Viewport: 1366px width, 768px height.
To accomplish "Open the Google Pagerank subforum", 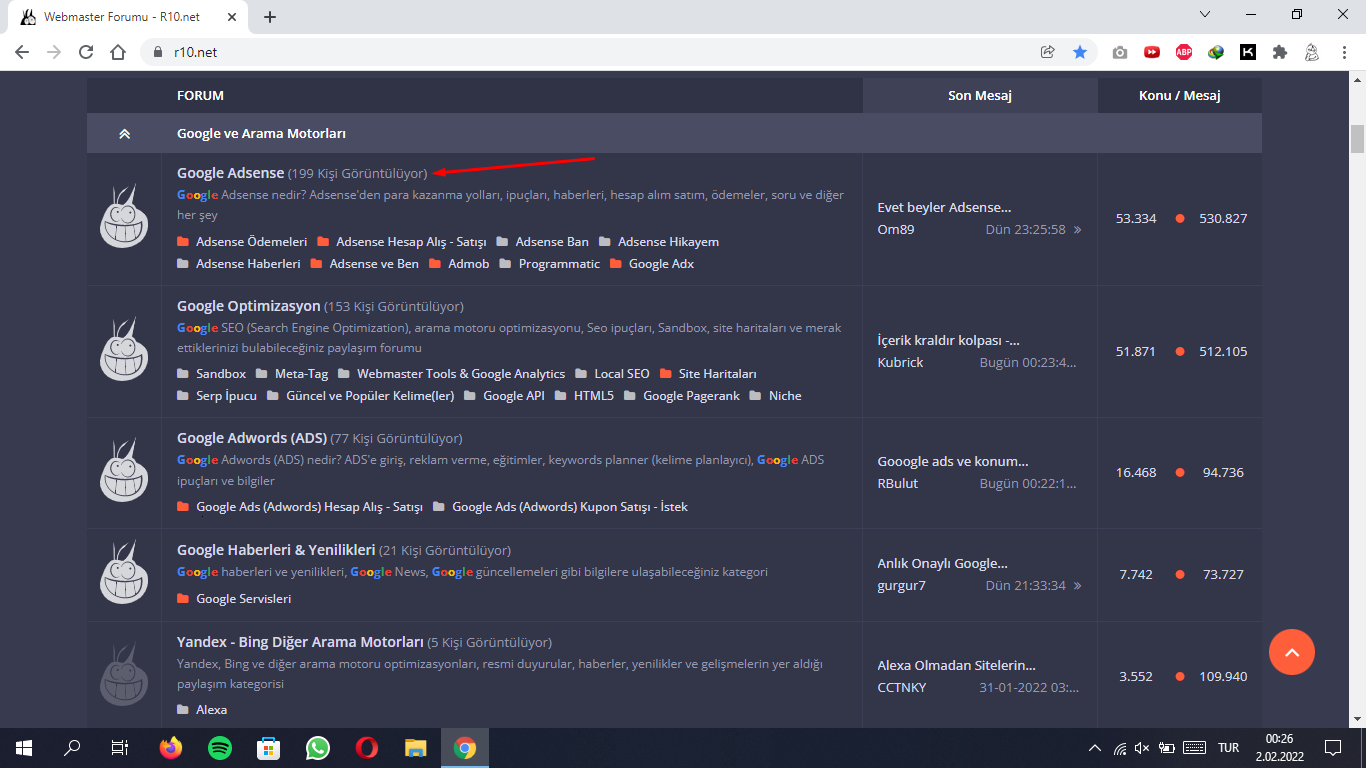I will (691, 396).
